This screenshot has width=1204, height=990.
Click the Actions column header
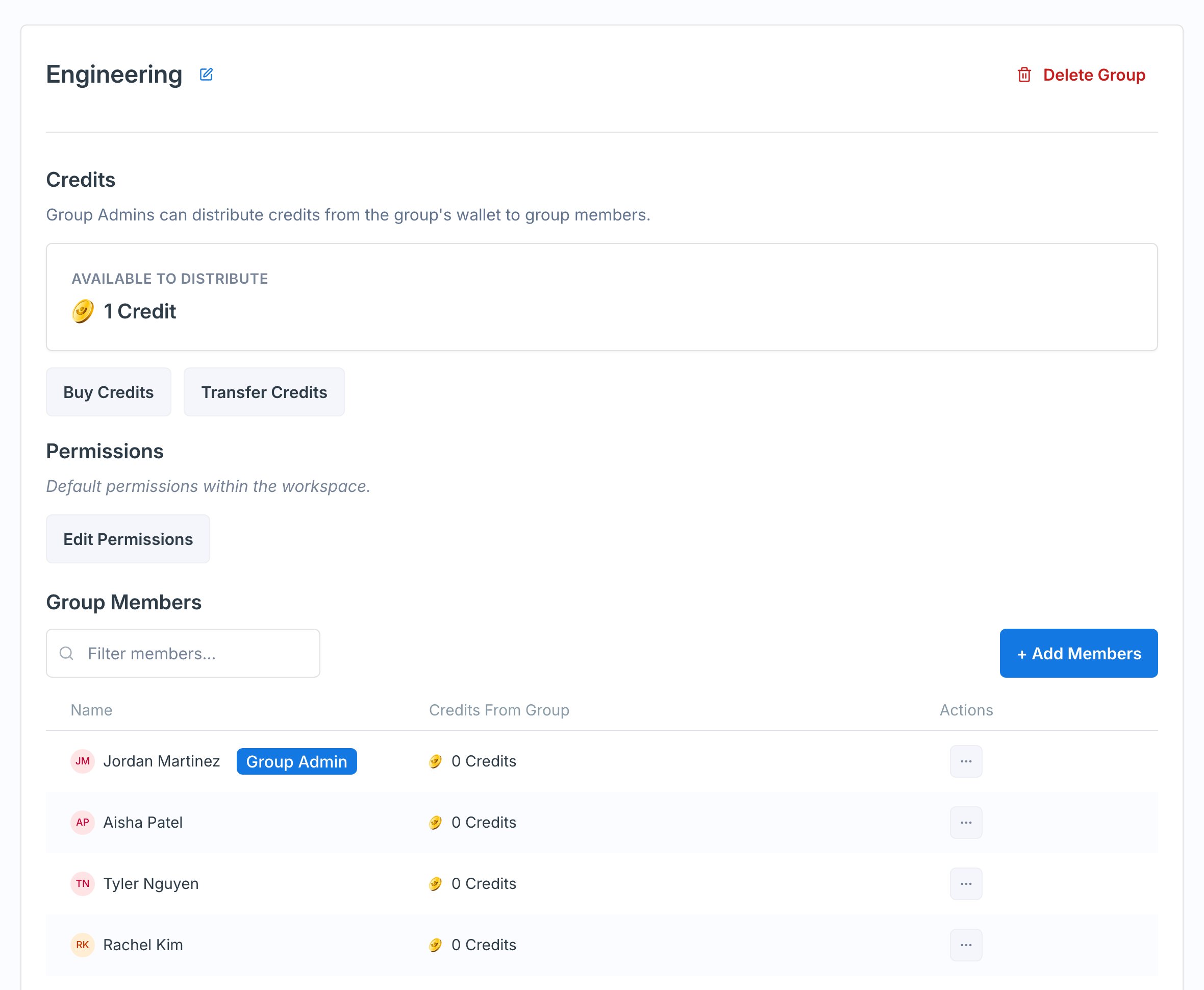[966, 710]
